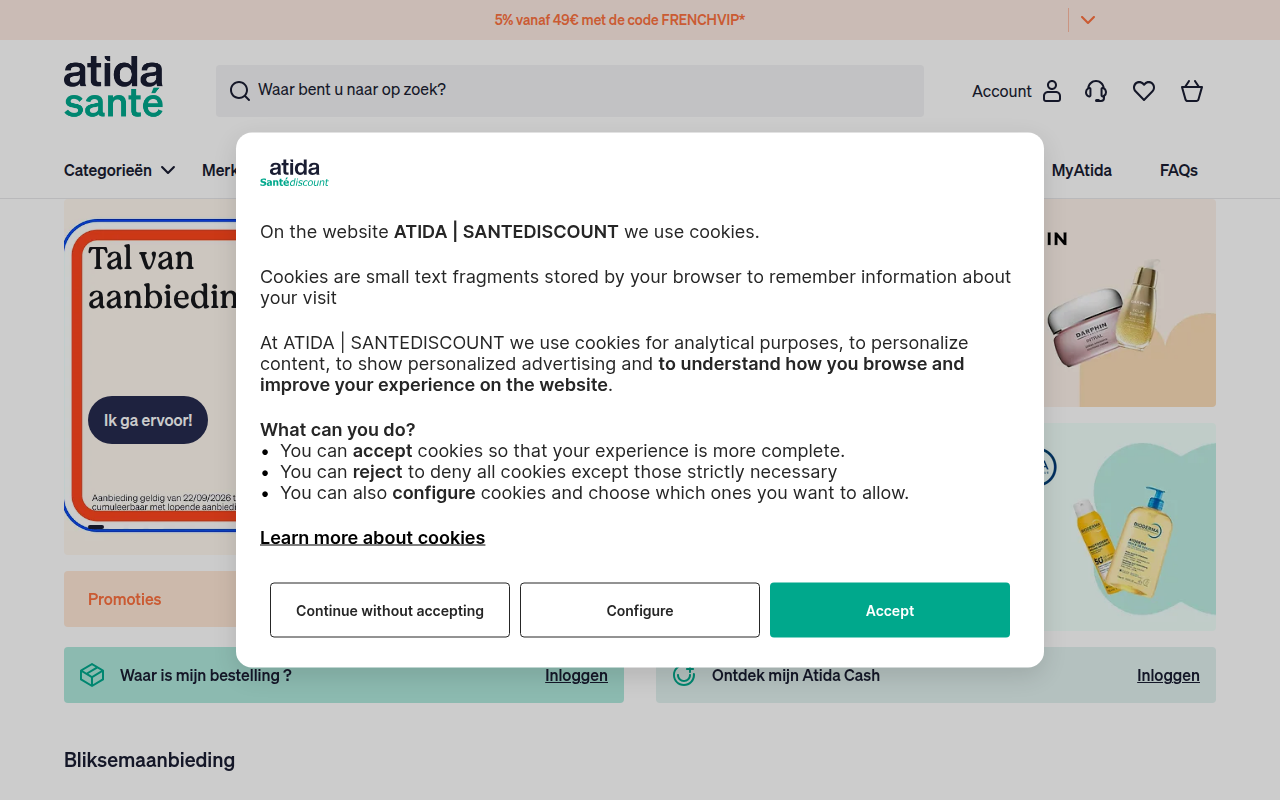
Task: Click the search magnifier icon
Action: coord(240,91)
